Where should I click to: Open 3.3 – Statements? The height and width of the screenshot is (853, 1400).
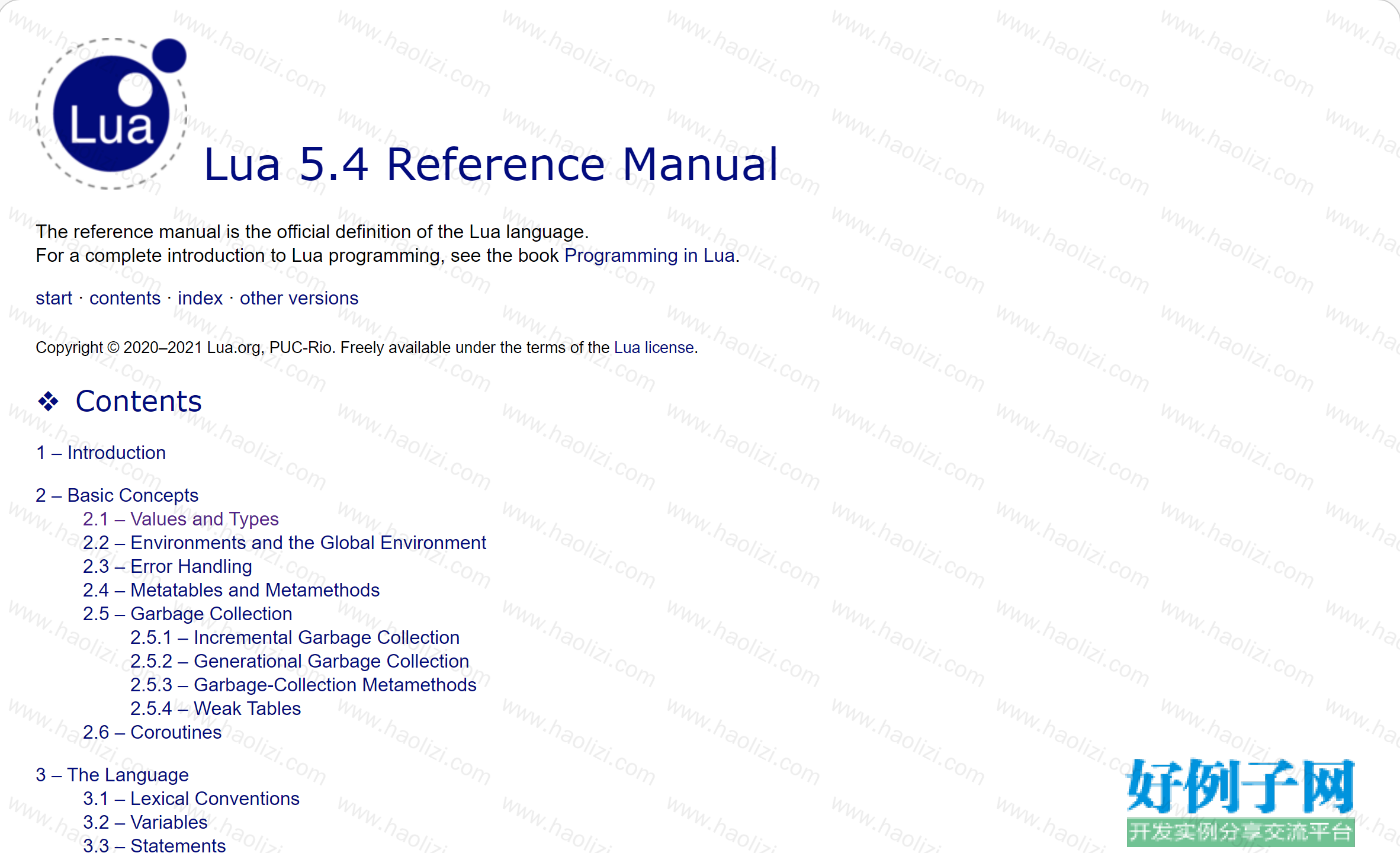coord(155,845)
